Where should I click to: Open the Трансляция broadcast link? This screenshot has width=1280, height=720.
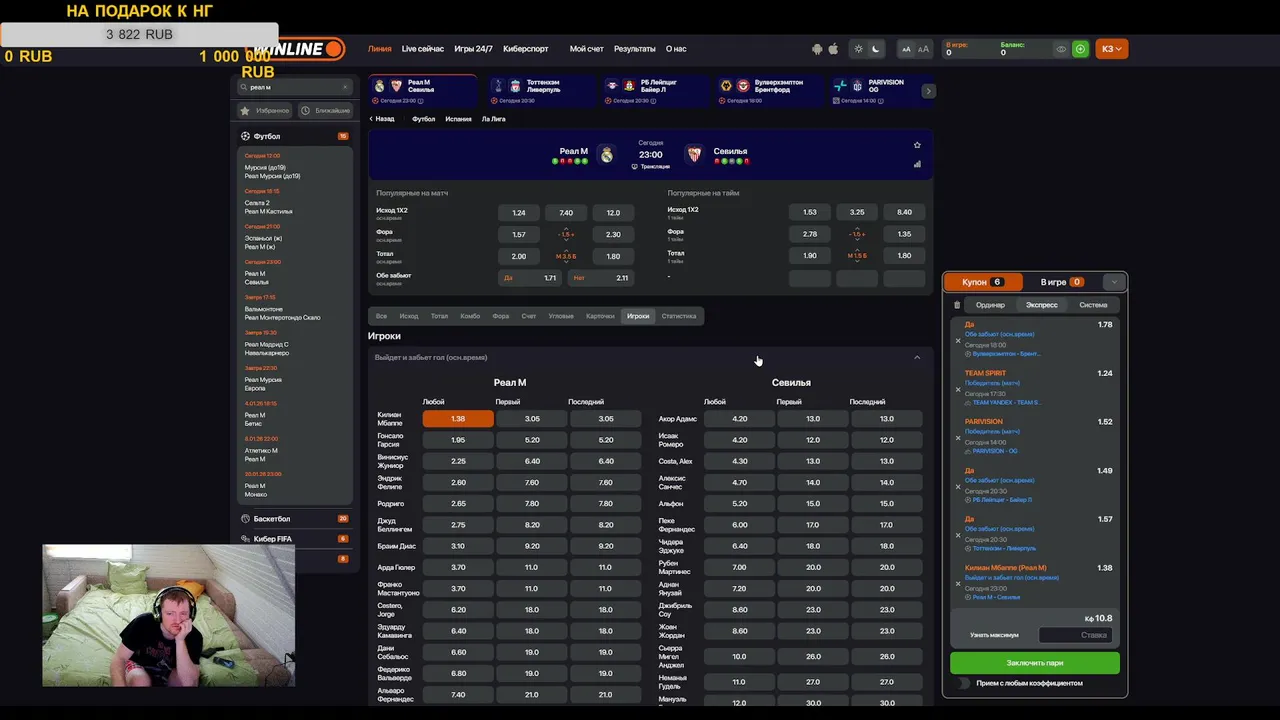651,167
